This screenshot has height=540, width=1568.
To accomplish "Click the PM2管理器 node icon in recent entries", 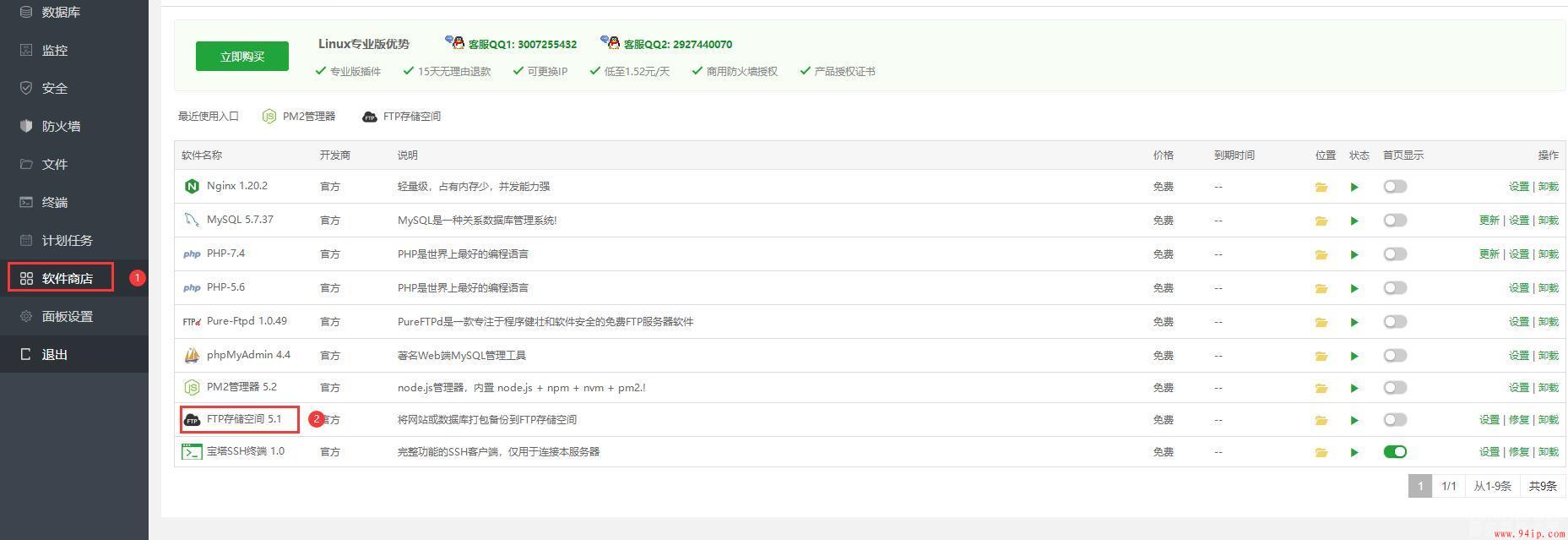I will [269, 117].
